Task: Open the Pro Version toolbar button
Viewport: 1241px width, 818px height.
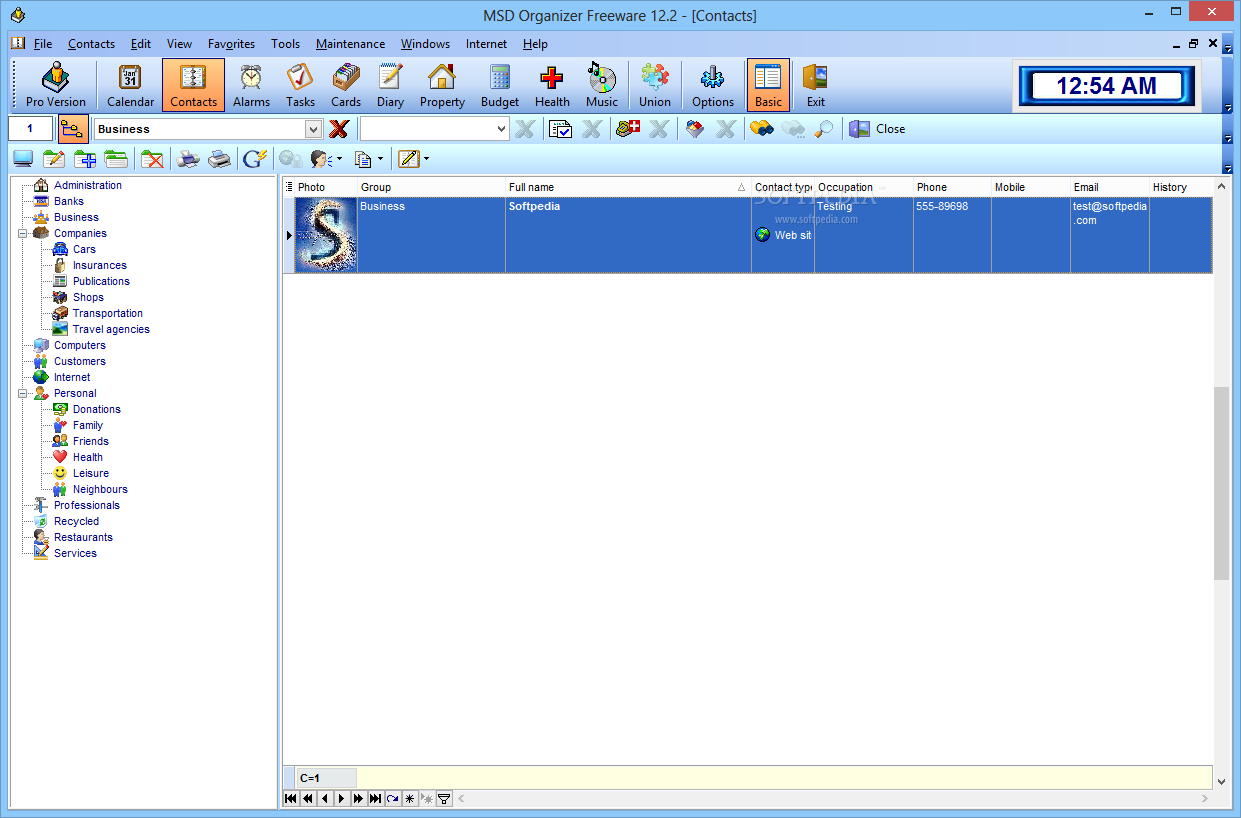Action: coord(56,85)
